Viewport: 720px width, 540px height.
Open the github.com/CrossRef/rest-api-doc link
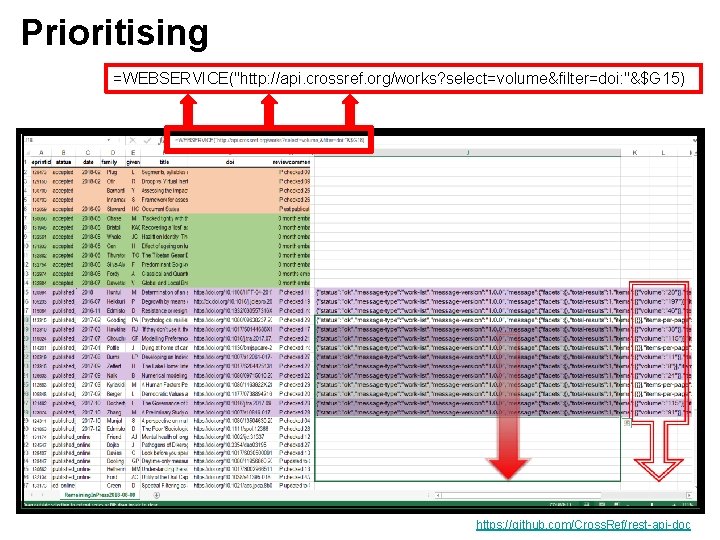[x=583, y=524]
